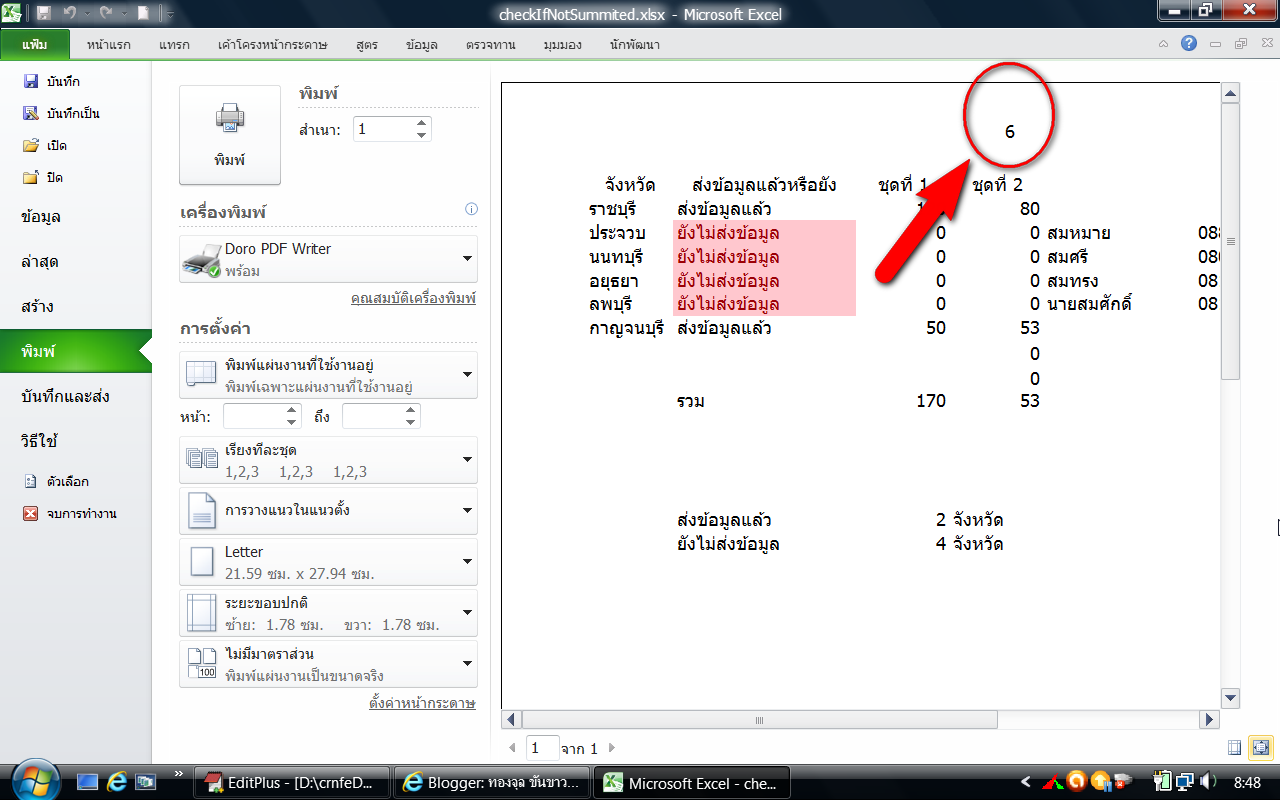The width and height of the screenshot is (1280, 800).
Task: Save the workbook using the Quick Access Toolbar disk icon
Action: (x=44, y=12)
